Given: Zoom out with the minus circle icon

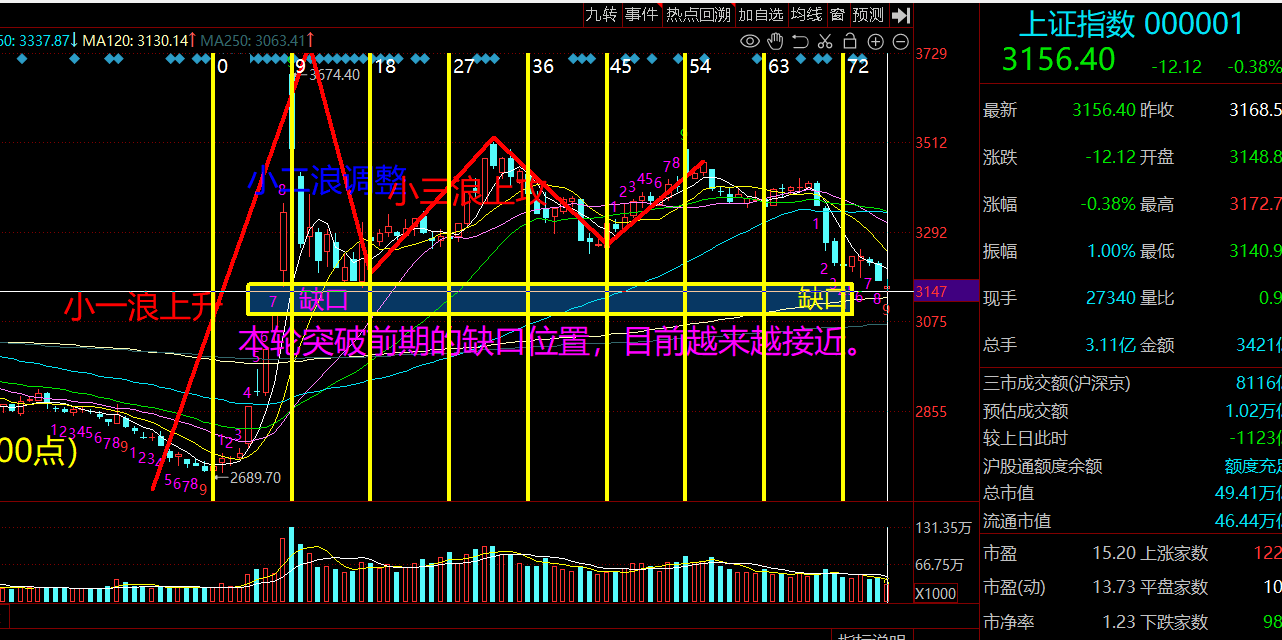Looking at the screenshot, I should click(900, 41).
